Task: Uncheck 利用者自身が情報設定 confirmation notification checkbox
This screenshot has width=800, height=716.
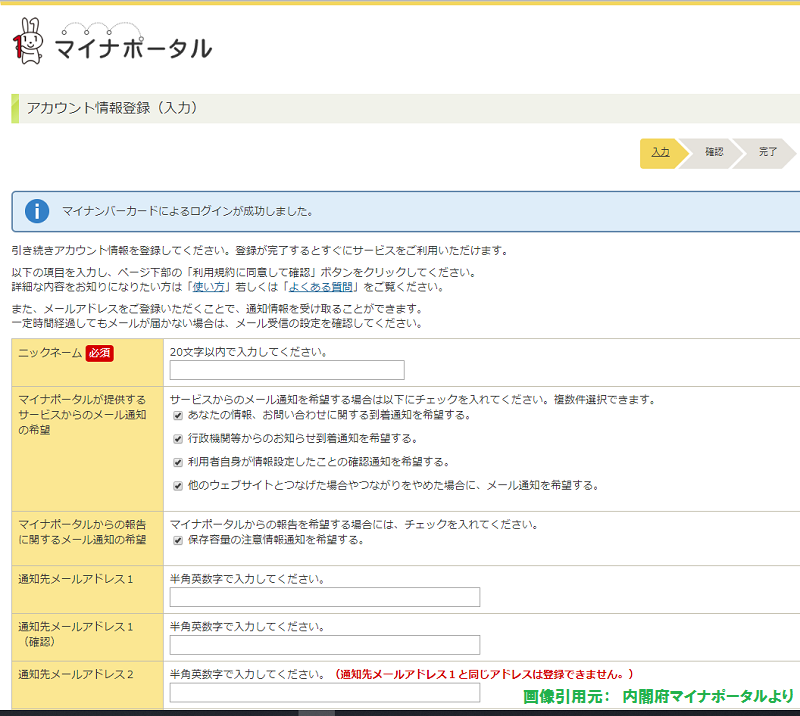Action: tap(178, 462)
